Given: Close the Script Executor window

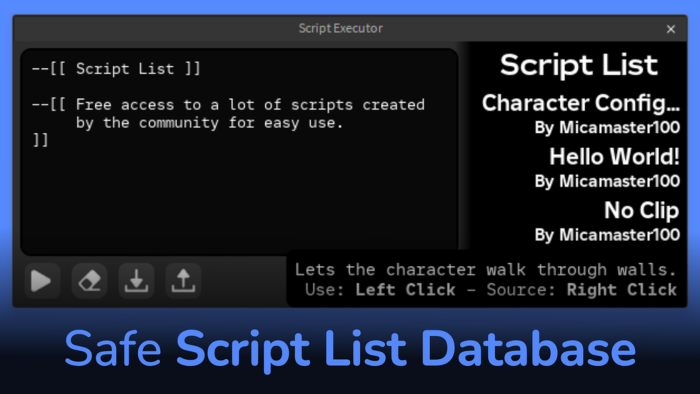Looking at the screenshot, I should tap(671, 29).
